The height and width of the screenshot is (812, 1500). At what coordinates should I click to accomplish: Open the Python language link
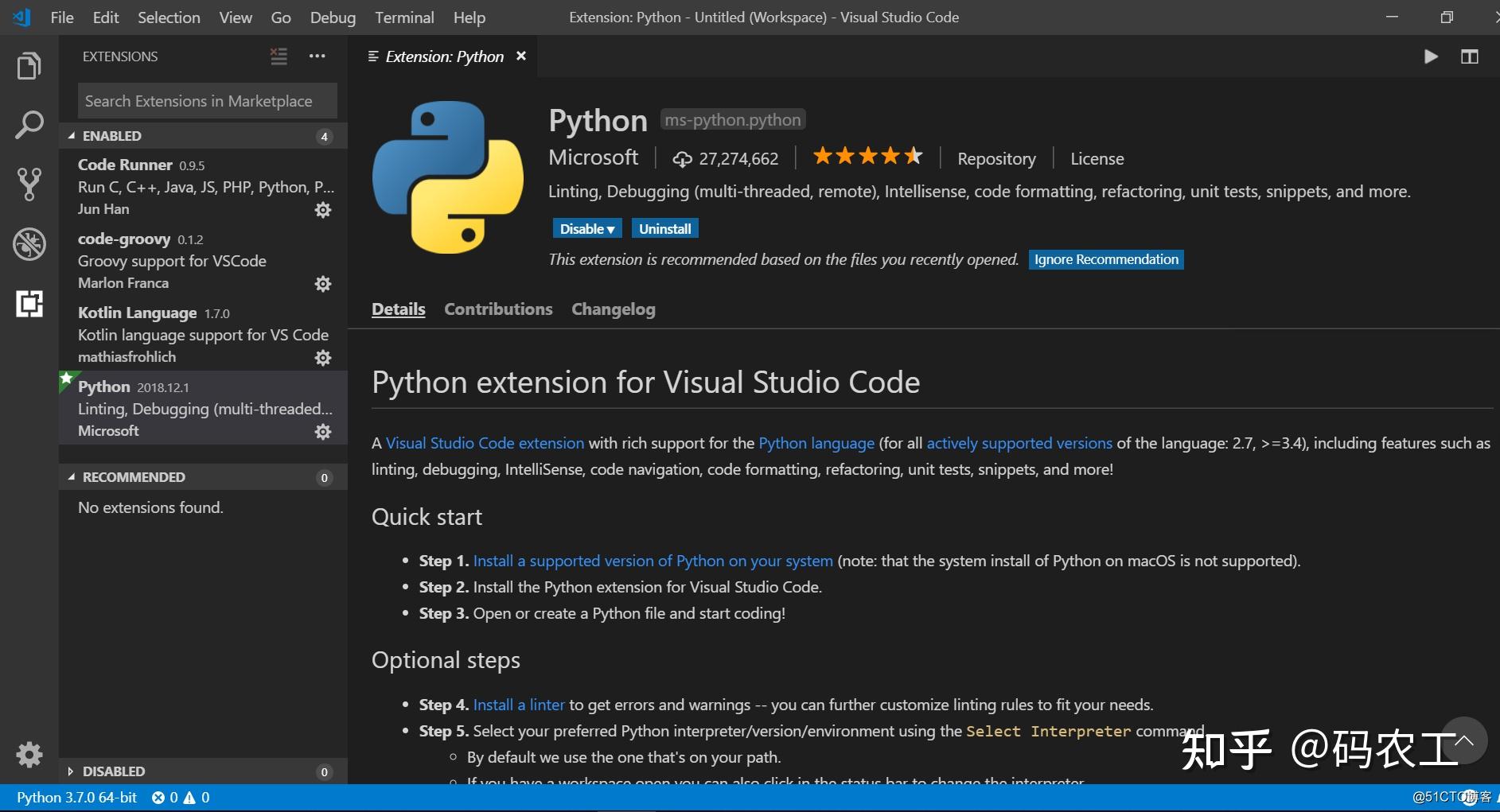(x=816, y=443)
